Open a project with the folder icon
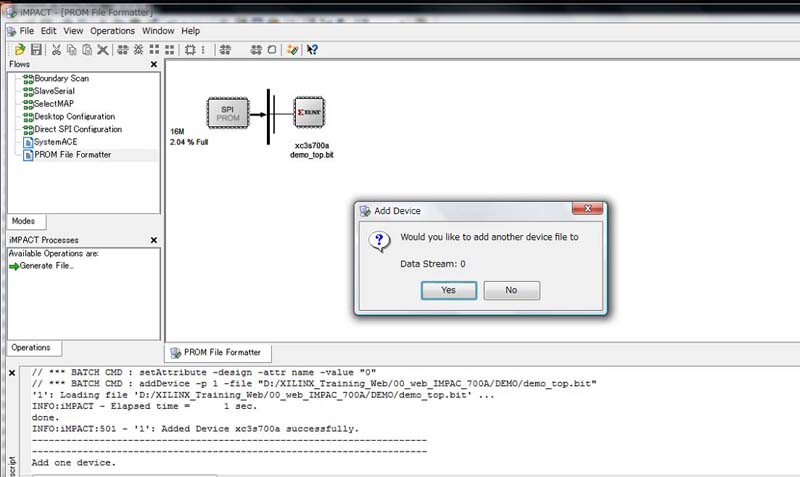Screen dimensions: 800x477 20,49
